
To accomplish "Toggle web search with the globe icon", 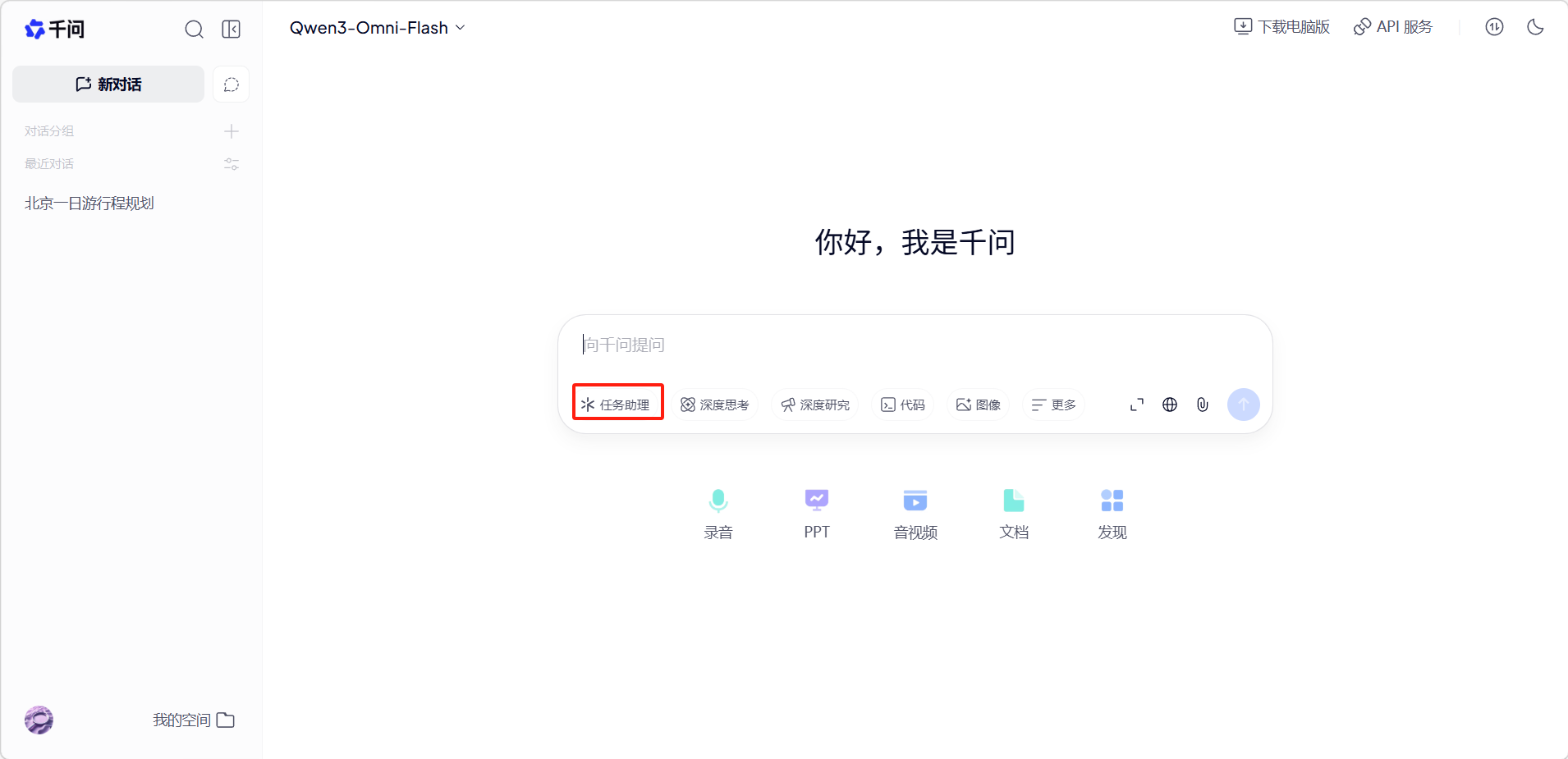I will [1170, 405].
